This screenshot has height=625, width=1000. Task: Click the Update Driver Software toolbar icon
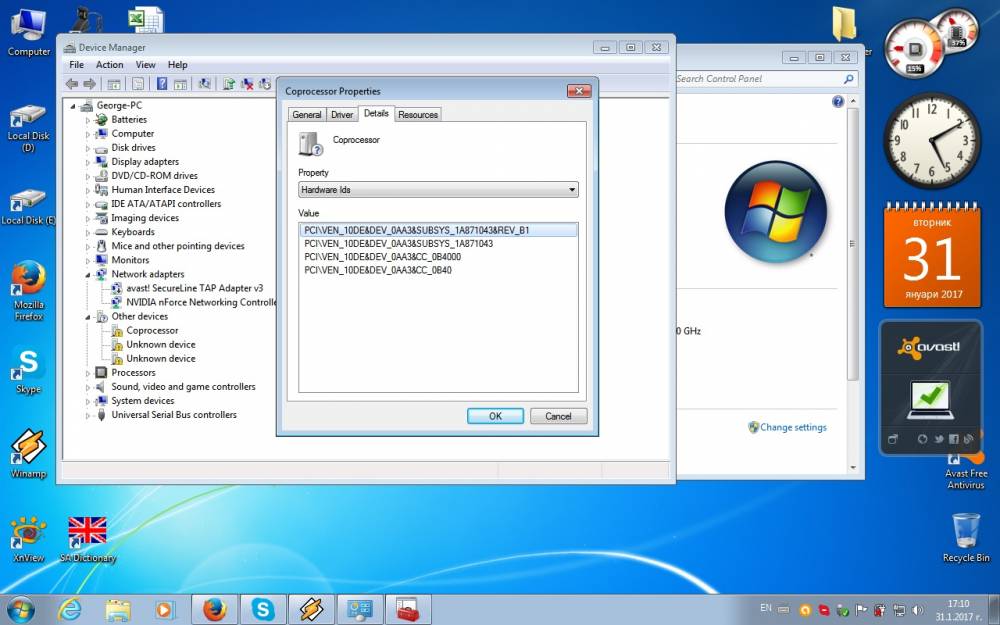229,84
